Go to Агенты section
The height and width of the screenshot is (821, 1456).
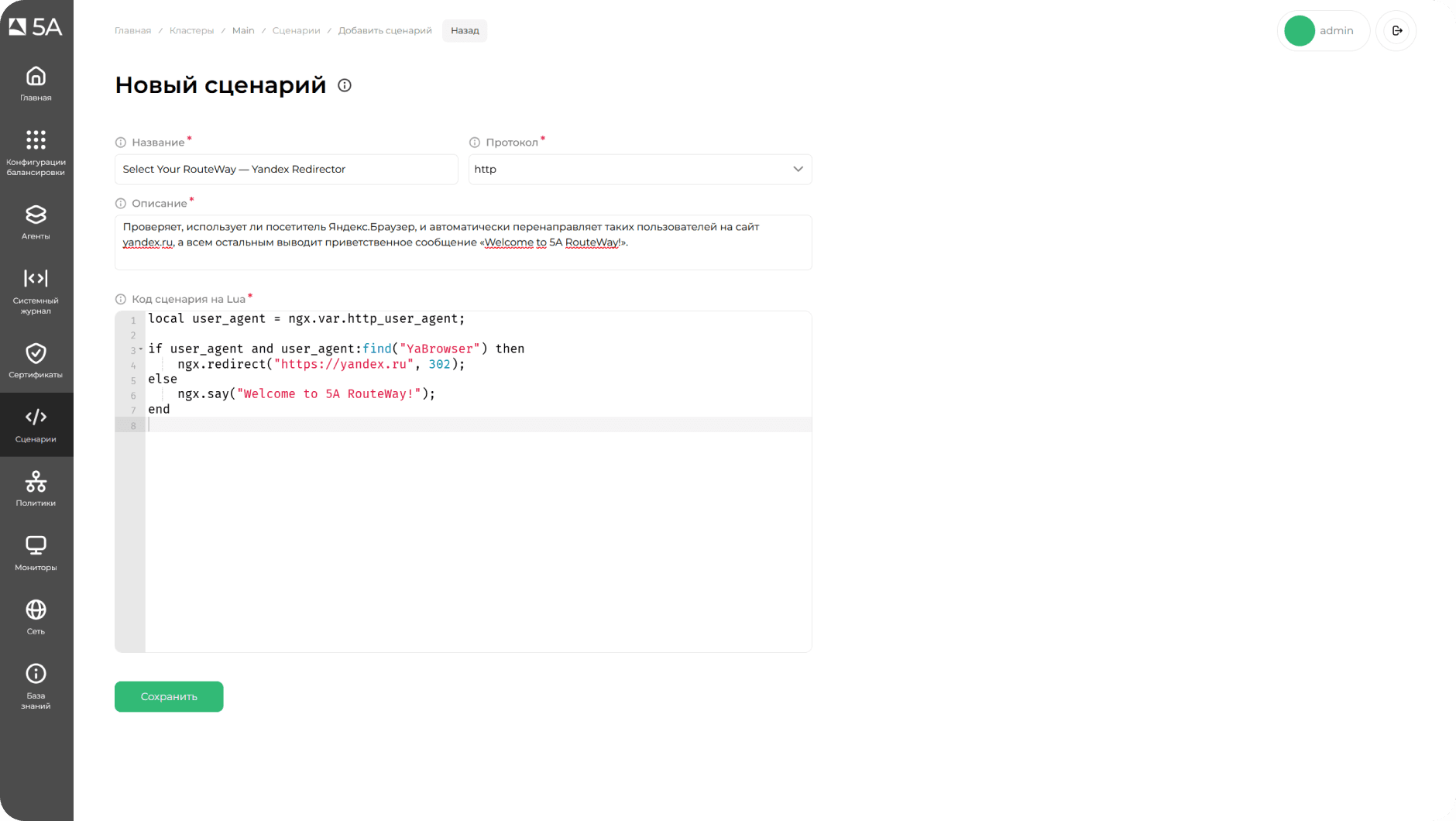click(x=36, y=222)
